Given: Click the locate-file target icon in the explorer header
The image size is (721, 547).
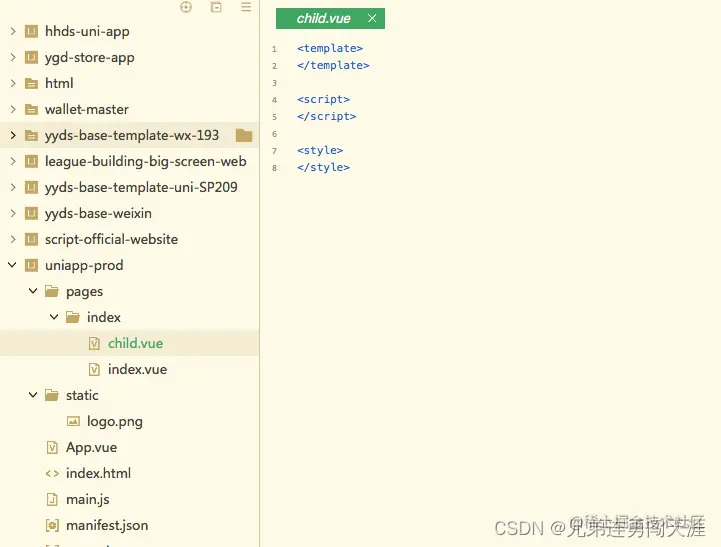Looking at the screenshot, I should pyautogui.click(x=186, y=7).
